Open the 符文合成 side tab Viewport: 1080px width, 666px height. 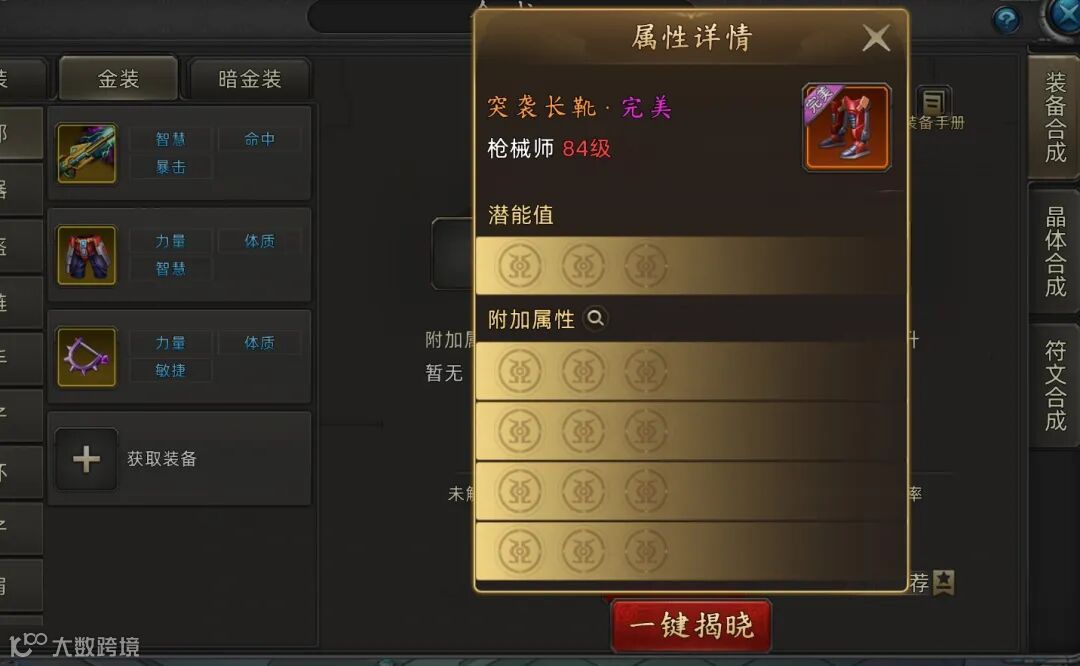click(x=1055, y=385)
